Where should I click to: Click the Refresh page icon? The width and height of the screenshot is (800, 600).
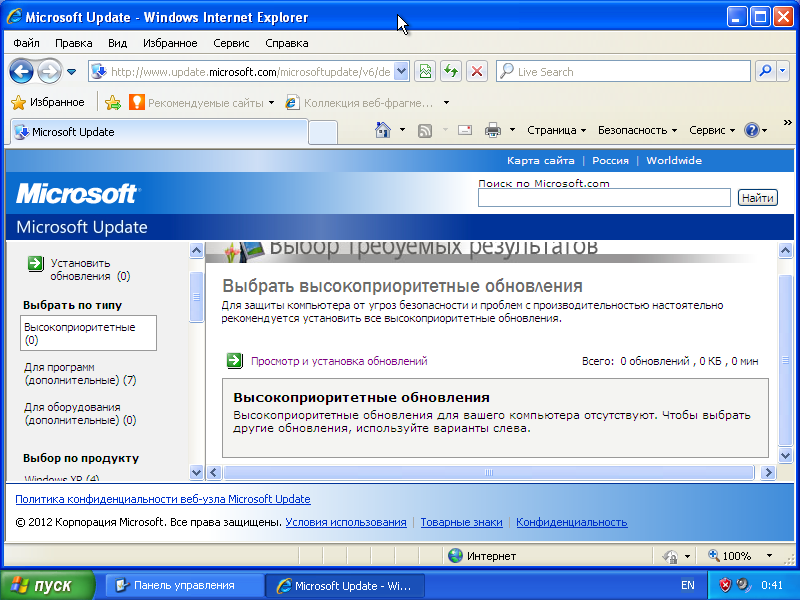click(x=451, y=71)
